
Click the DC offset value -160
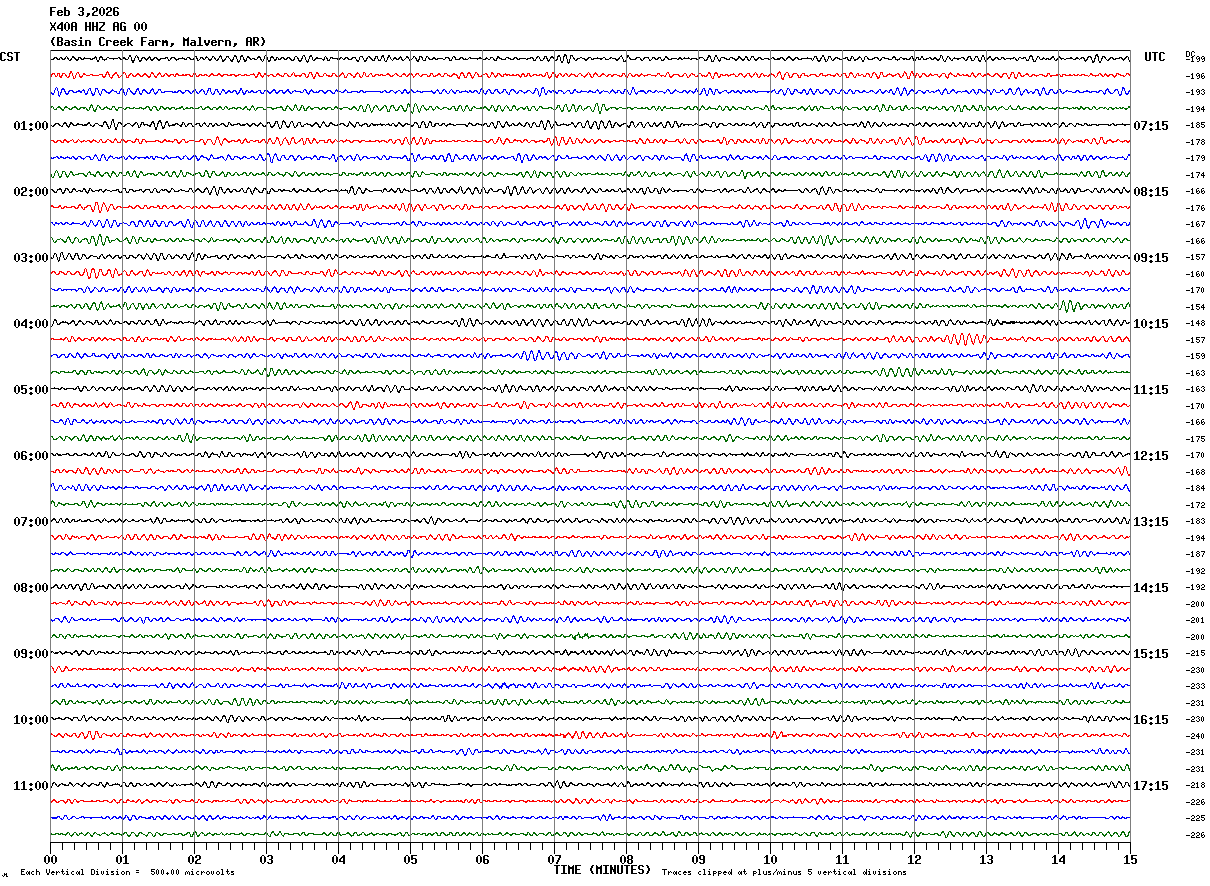pyautogui.click(x=1195, y=274)
